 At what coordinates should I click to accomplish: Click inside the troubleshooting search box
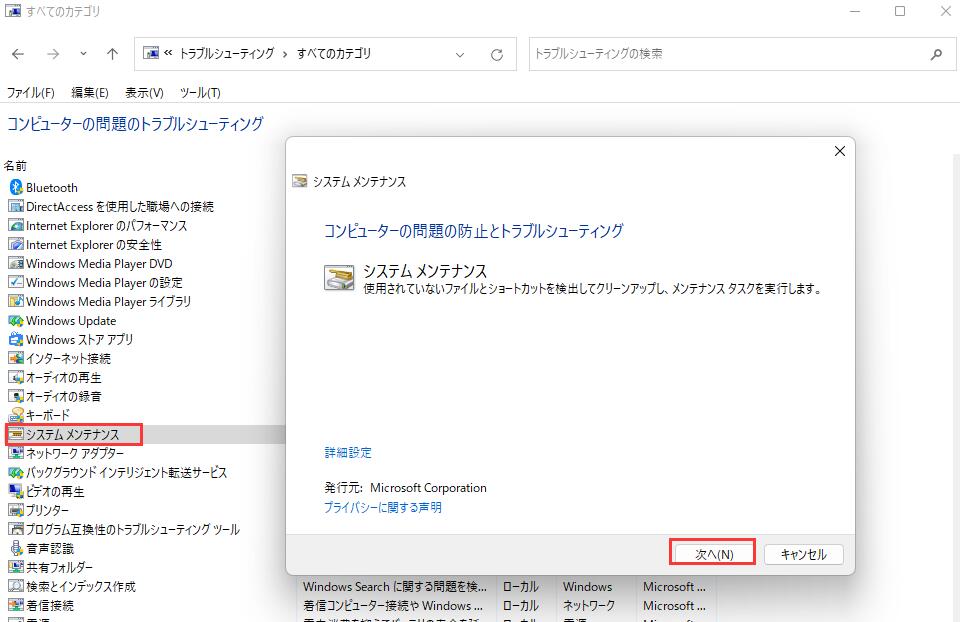[700, 54]
